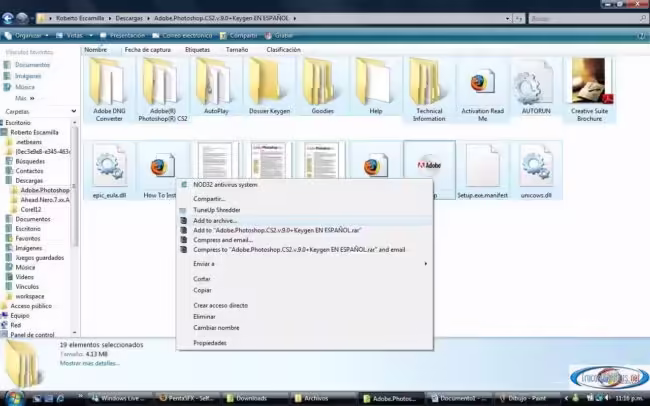This screenshot has height=406, width=650.
Task: Click the Compartir toolbar button
Action: [239, 36]
